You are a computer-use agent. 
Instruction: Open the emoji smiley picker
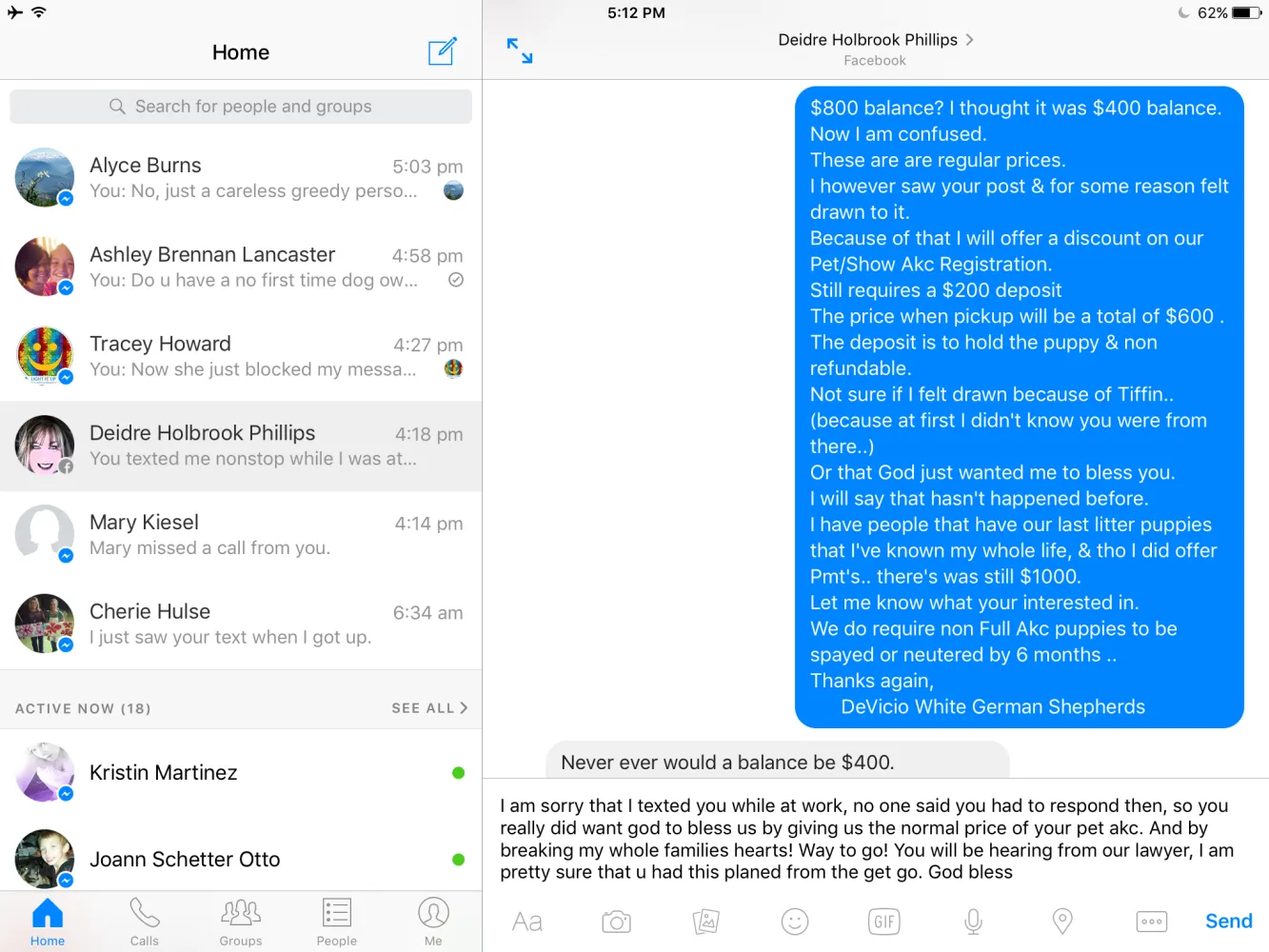795,922
